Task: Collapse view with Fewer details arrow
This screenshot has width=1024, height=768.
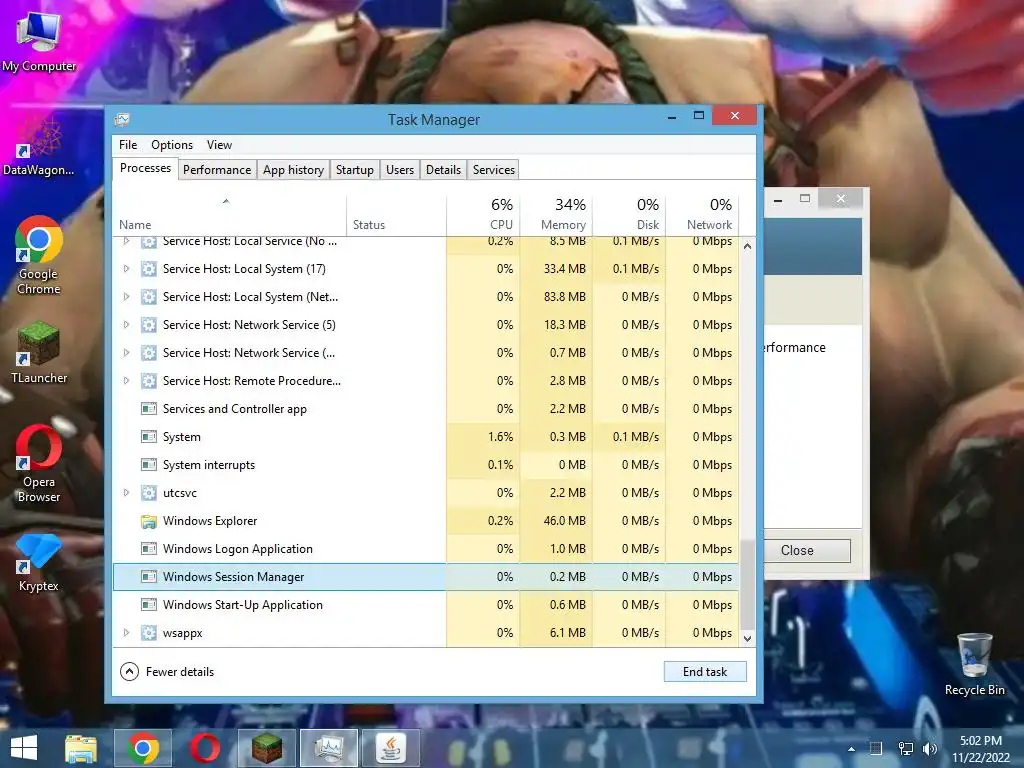Action: (x=129, y=671)
